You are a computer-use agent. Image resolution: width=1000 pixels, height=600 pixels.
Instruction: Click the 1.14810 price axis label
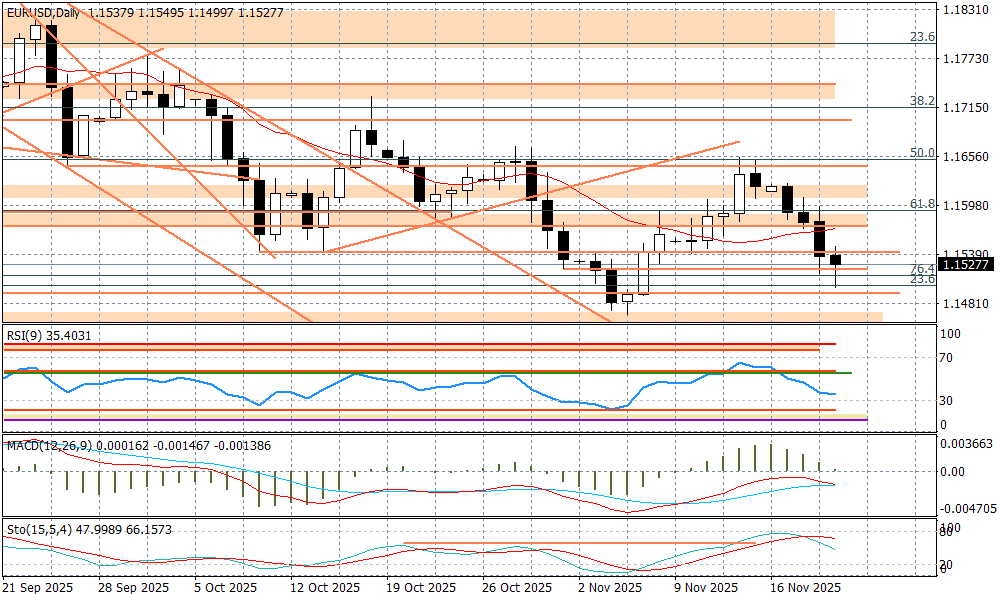[x=966, y=303]
